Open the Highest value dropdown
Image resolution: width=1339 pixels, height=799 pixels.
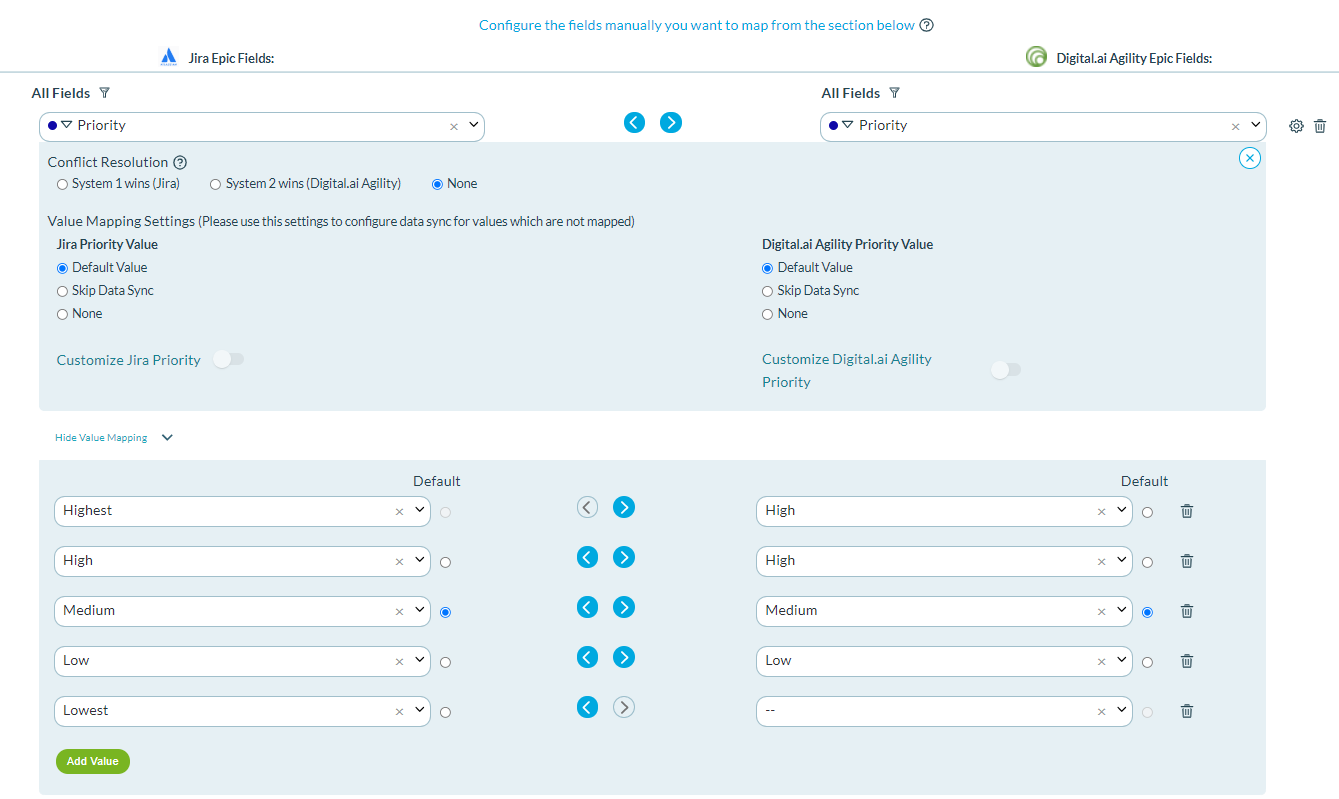click(x=420, y=510)
